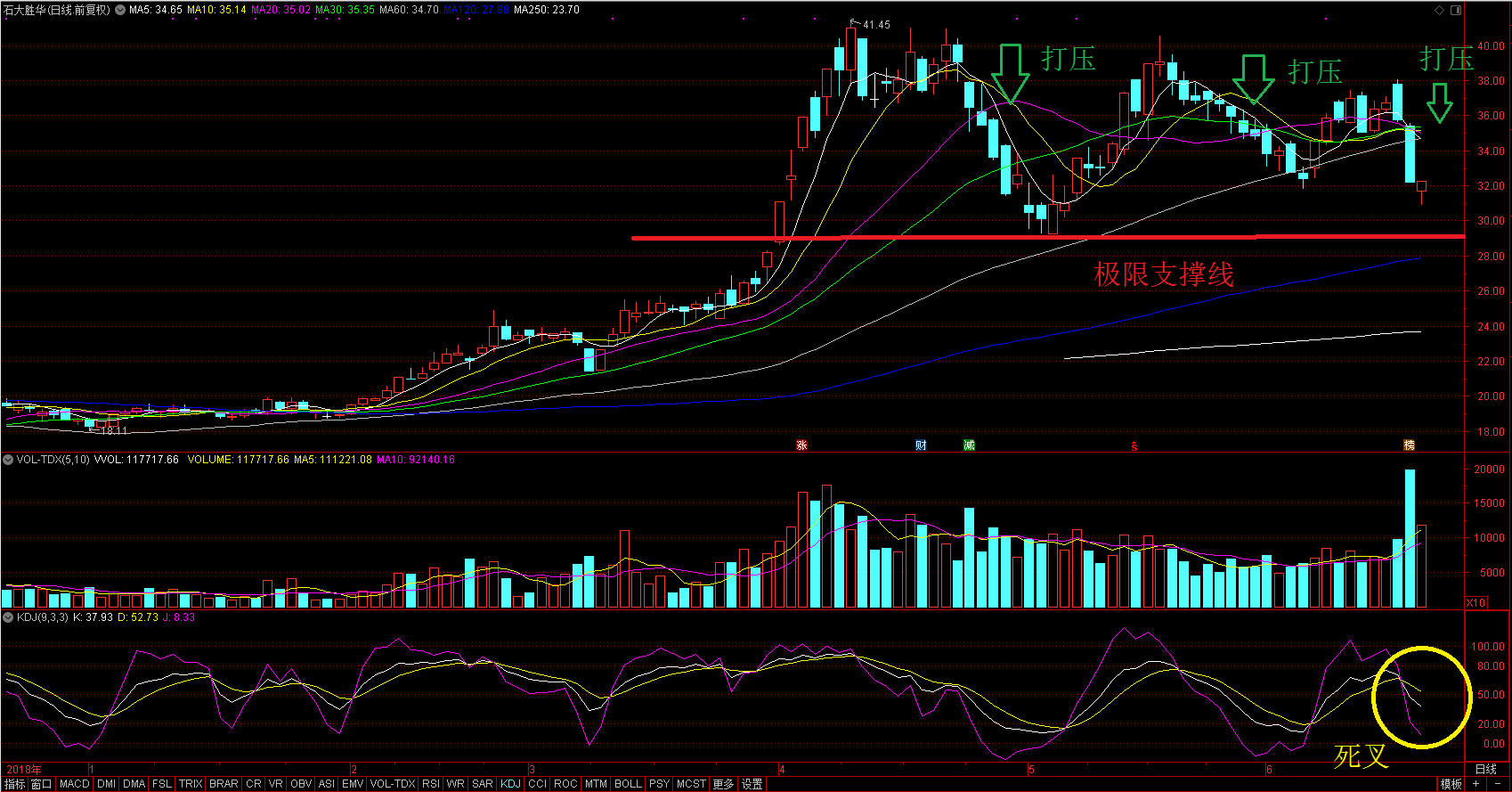Click the green MA30: 35.35 label
This screenshot has height=792, width=1512.
[x=345, y=10]
